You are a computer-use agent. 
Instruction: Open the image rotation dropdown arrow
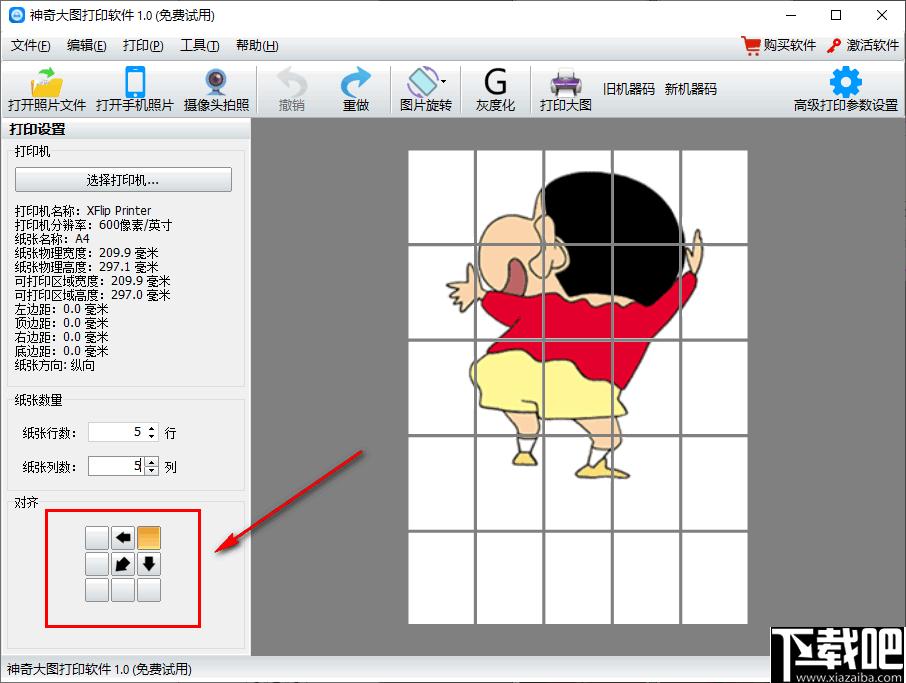click(444, 81)
